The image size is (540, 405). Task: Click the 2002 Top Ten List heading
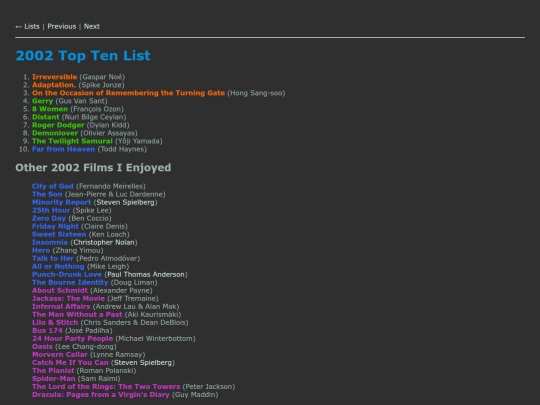coord(83,56)
